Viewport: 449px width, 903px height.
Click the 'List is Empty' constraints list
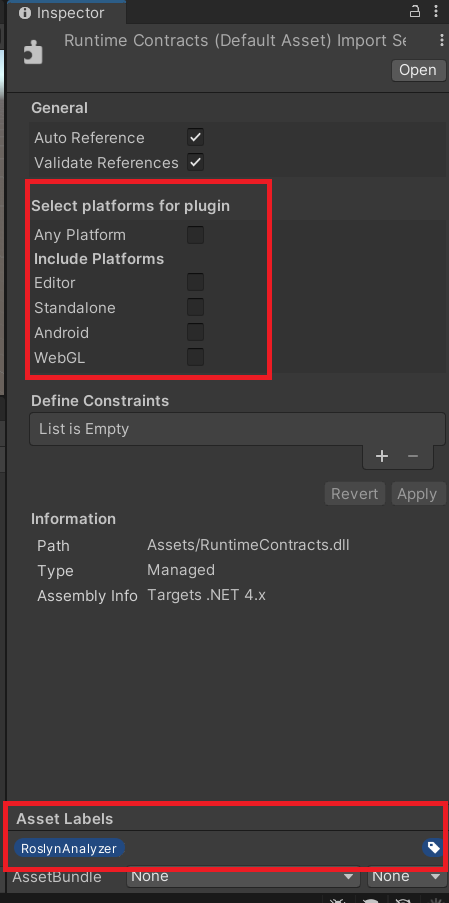[x=237, y=429]
